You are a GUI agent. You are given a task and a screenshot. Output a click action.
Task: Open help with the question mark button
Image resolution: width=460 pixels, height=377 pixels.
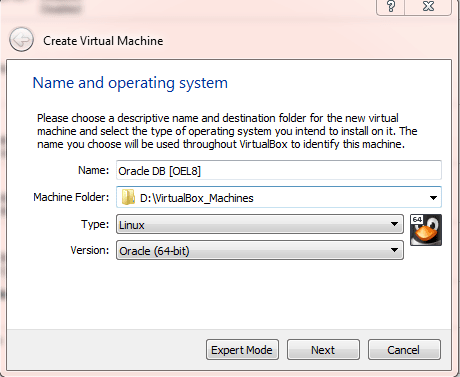[390, 6]
